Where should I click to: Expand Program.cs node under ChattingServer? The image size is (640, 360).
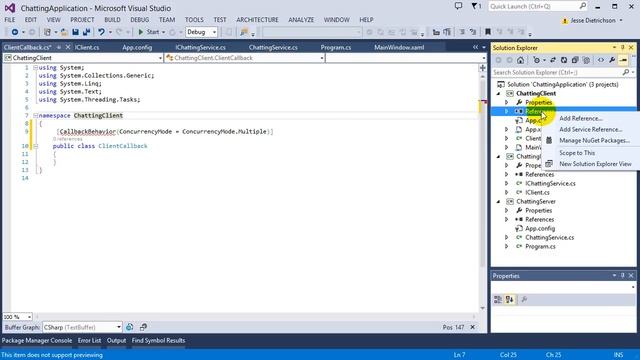507,247
